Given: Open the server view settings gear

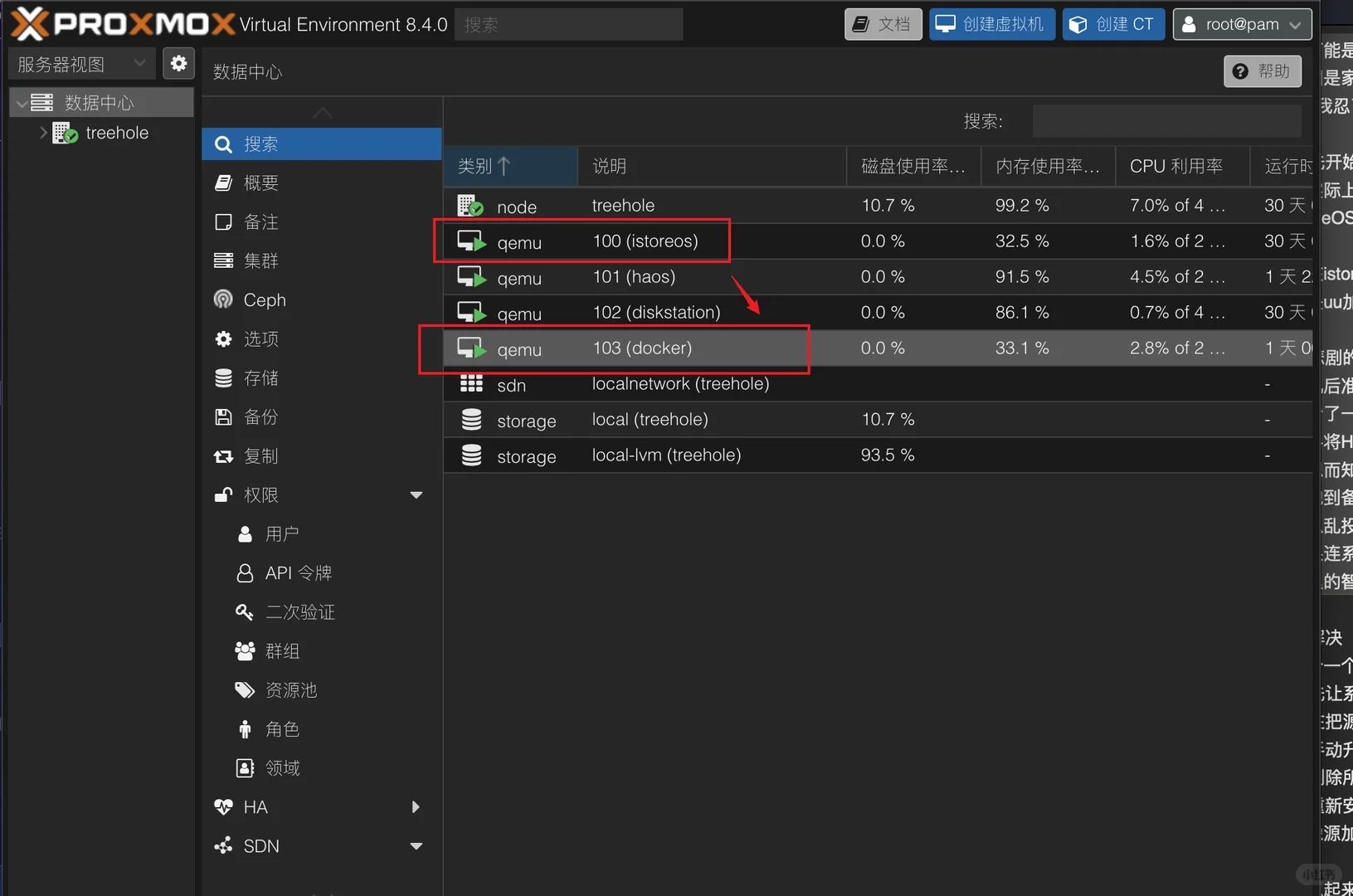Looking at the screenshot, I should pos(178,64).
